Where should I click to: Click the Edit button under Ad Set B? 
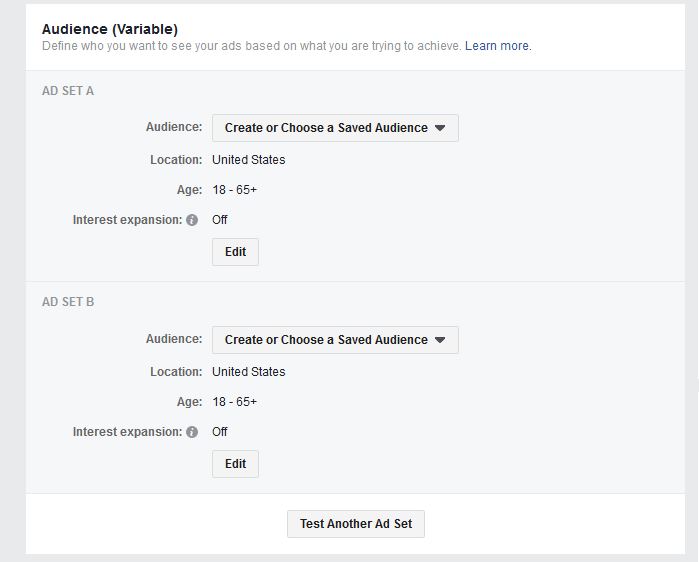coord(235,464)
